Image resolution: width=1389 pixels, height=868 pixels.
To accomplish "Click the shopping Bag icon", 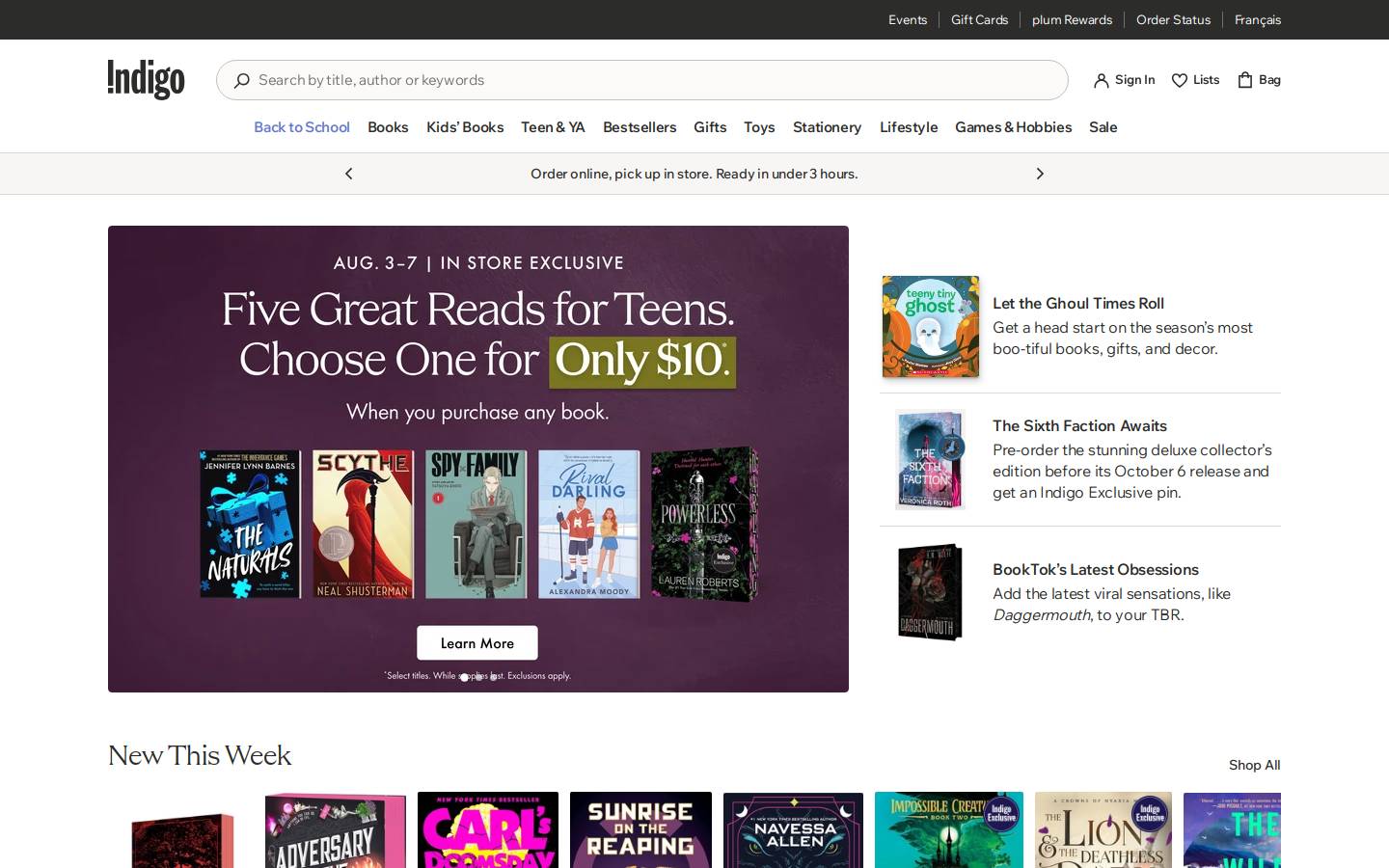I will [1245, 80].
